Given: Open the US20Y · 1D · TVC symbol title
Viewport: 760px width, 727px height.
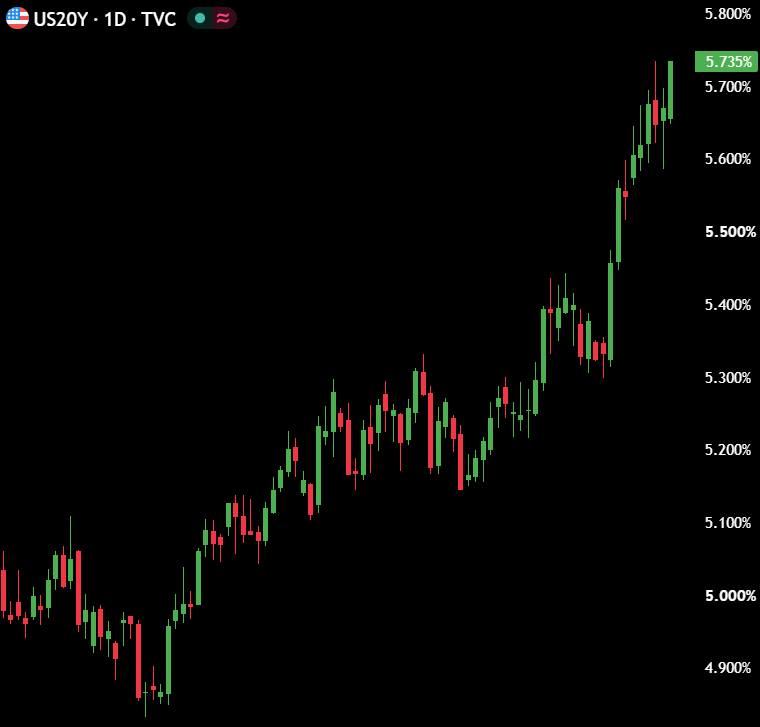Looking at the screenshot, I should pos(104,19).
